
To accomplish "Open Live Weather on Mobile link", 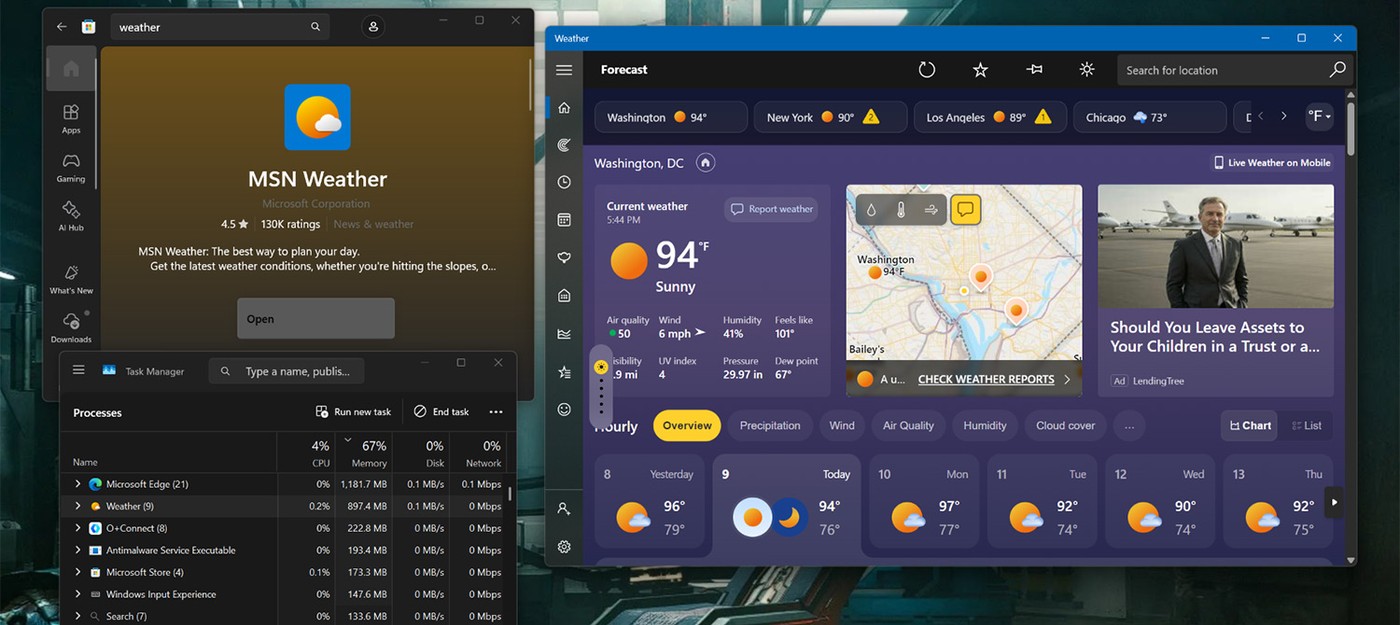I will pyautogui.click(x=1272, y=163).
